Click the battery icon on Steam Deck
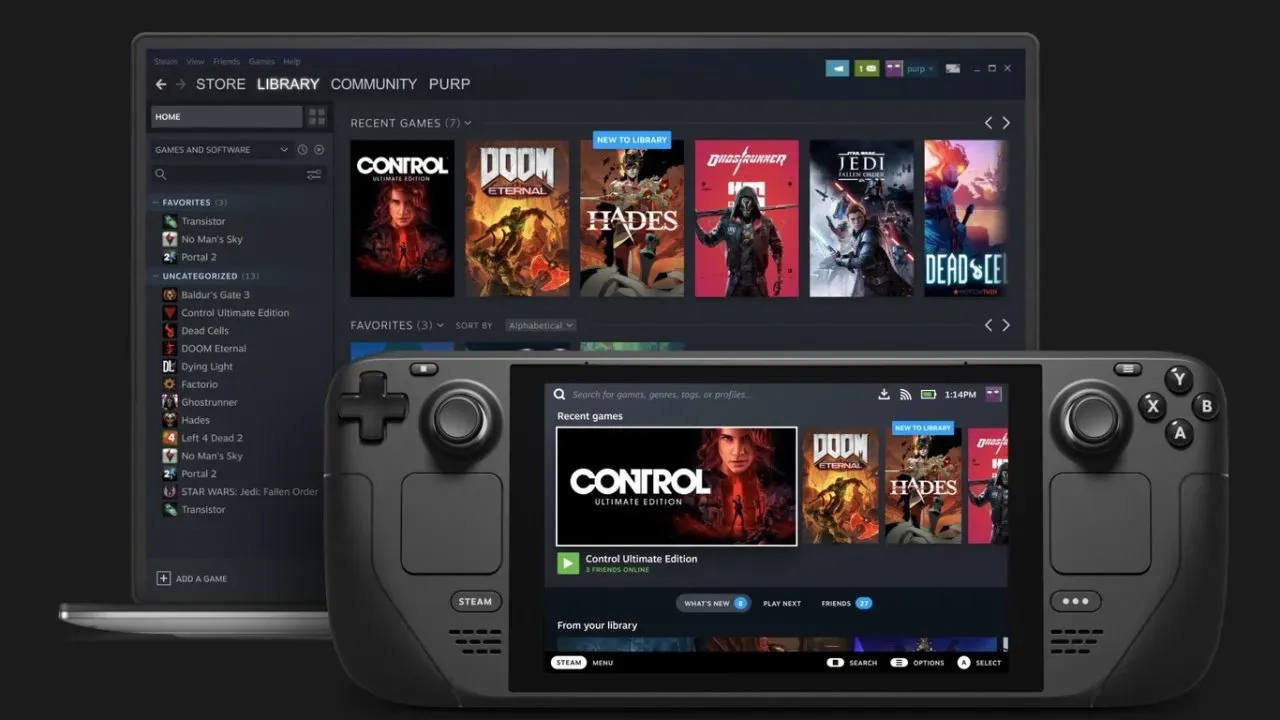 click(x=928, y=394)
